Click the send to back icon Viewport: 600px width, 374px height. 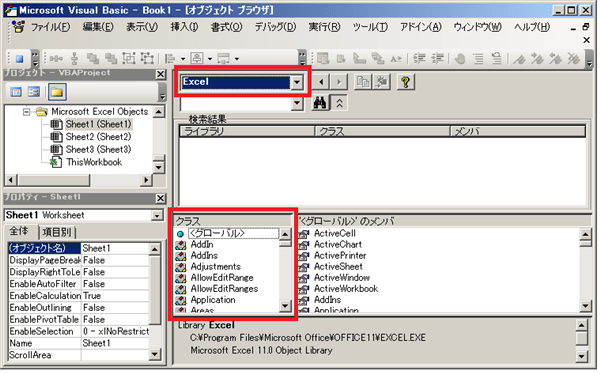coord(111,59)
